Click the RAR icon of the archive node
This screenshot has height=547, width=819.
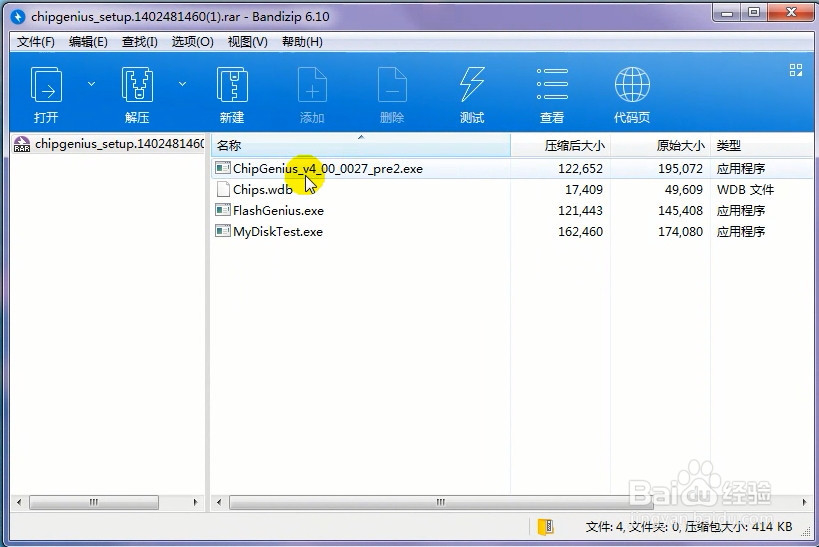click(x=22, y=144)
